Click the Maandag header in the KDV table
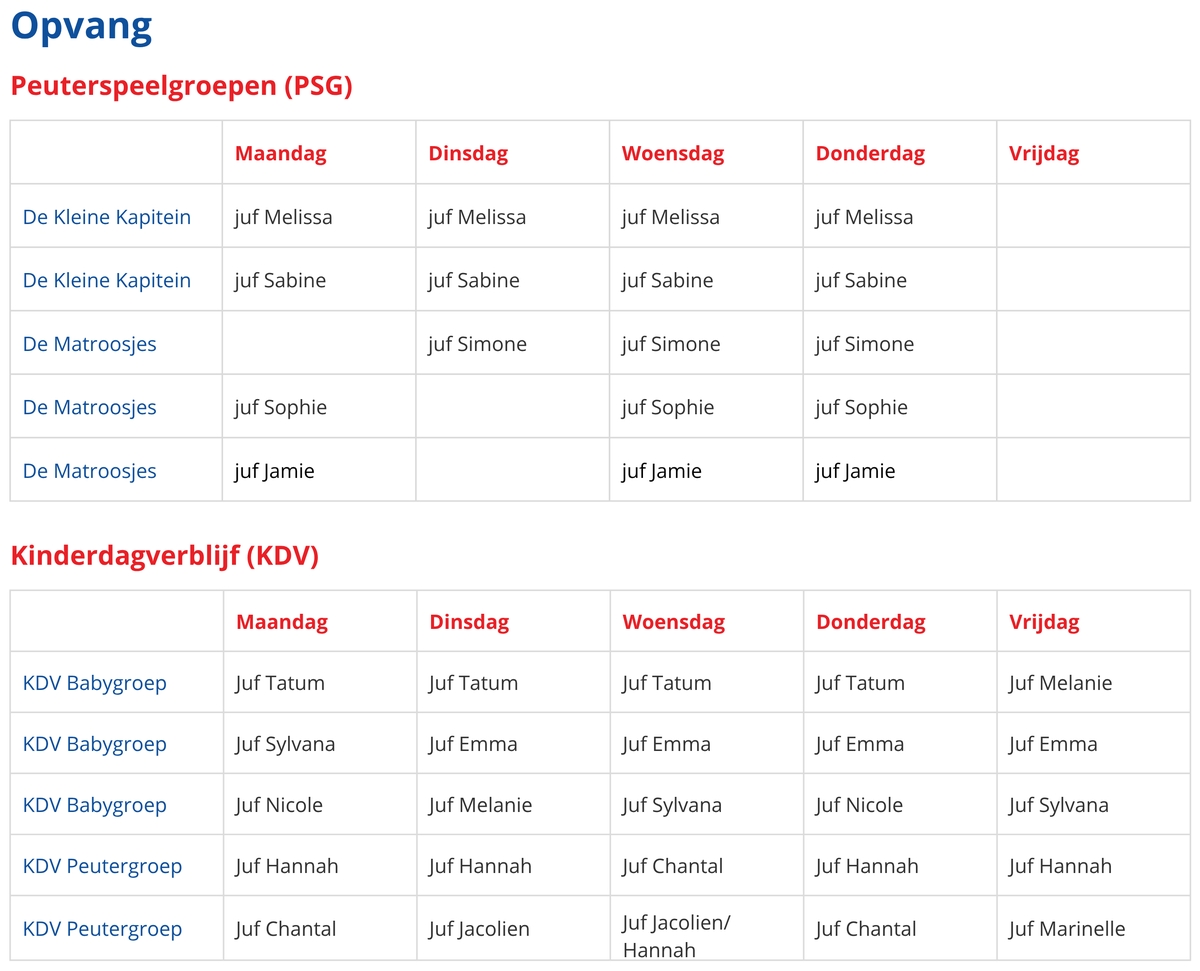 tap(282, 622)
